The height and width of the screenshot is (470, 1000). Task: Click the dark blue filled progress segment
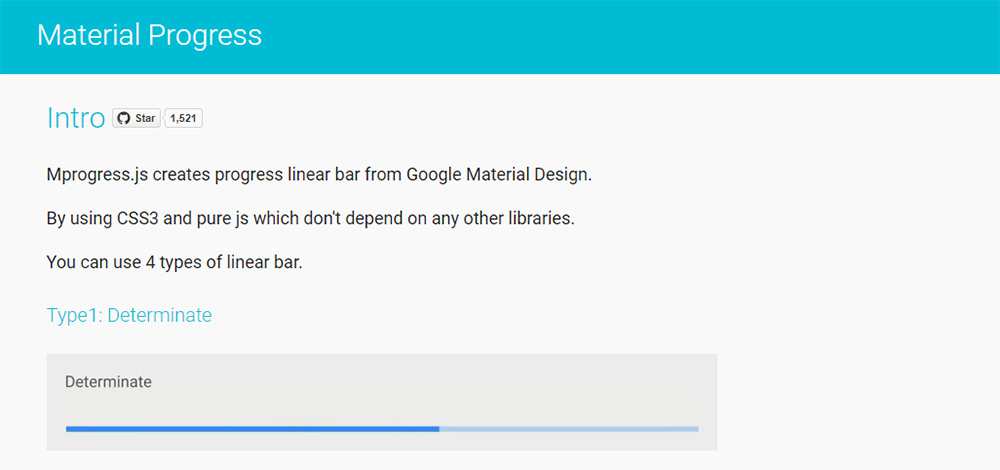point(252,428)
